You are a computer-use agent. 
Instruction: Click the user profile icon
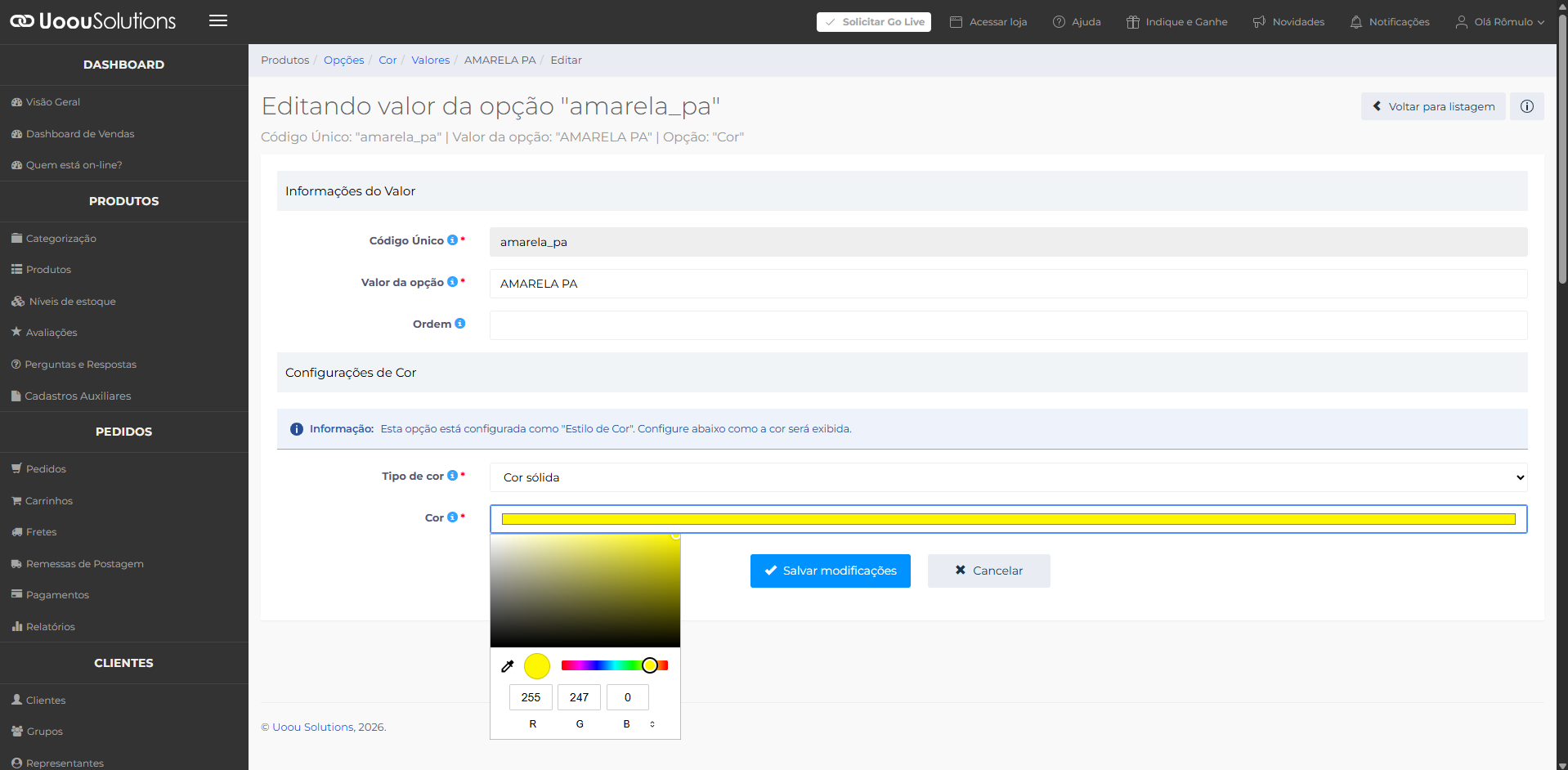coord(1461,22)
